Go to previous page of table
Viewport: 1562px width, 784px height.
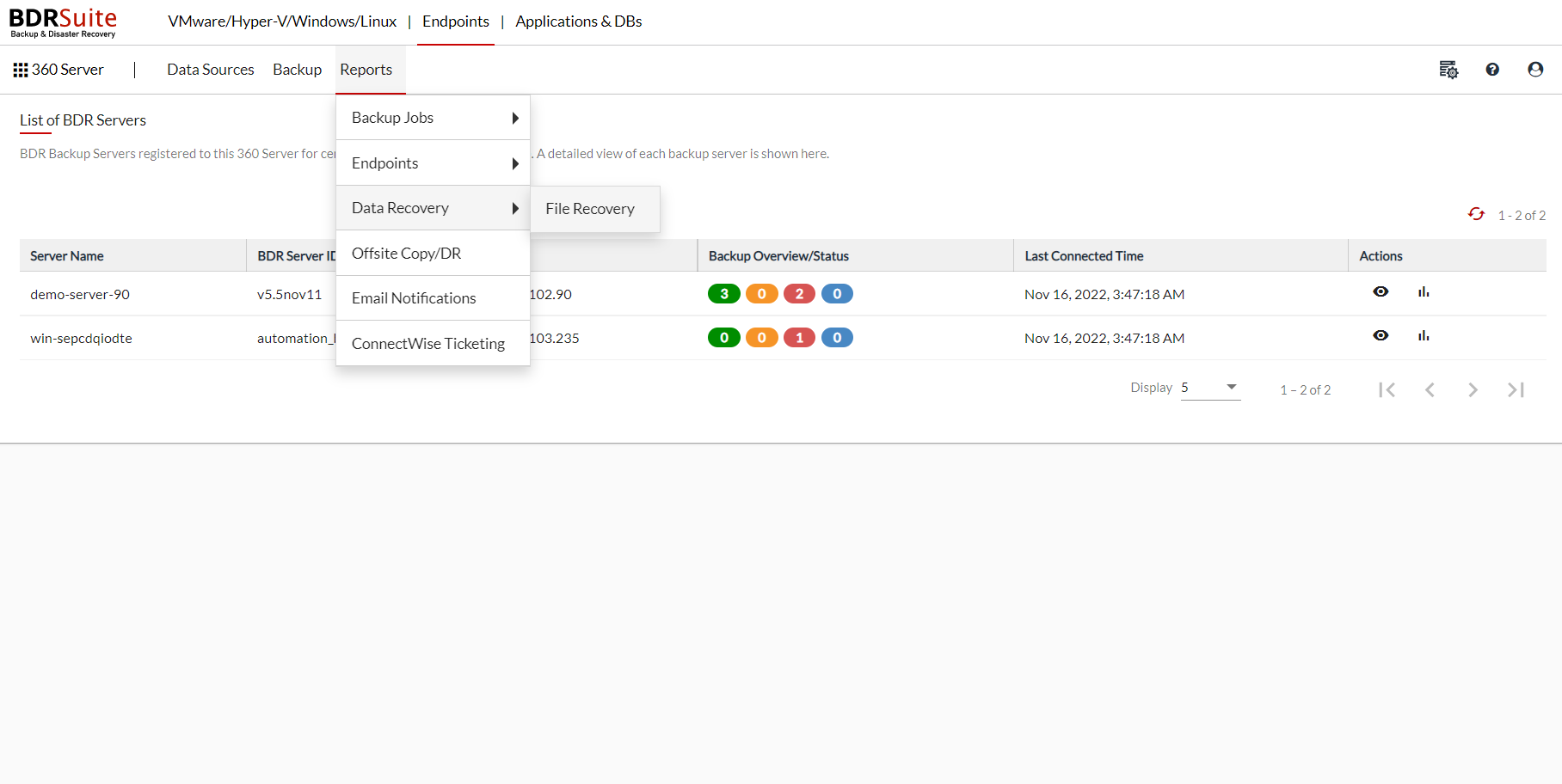(x=1430, y=390)
